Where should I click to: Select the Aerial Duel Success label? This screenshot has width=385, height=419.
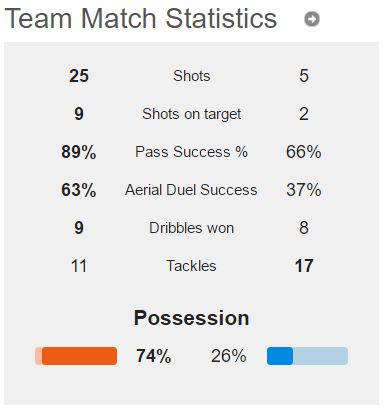tap(191, 190)
